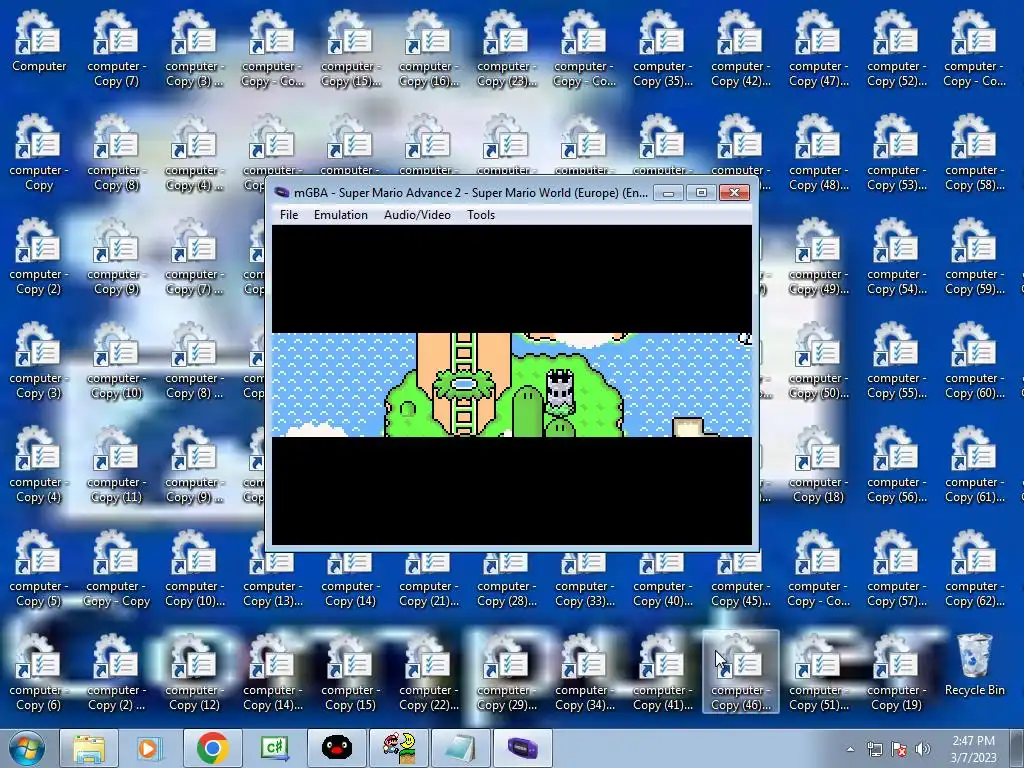Maximize the mGBA window

pos(701,193)
